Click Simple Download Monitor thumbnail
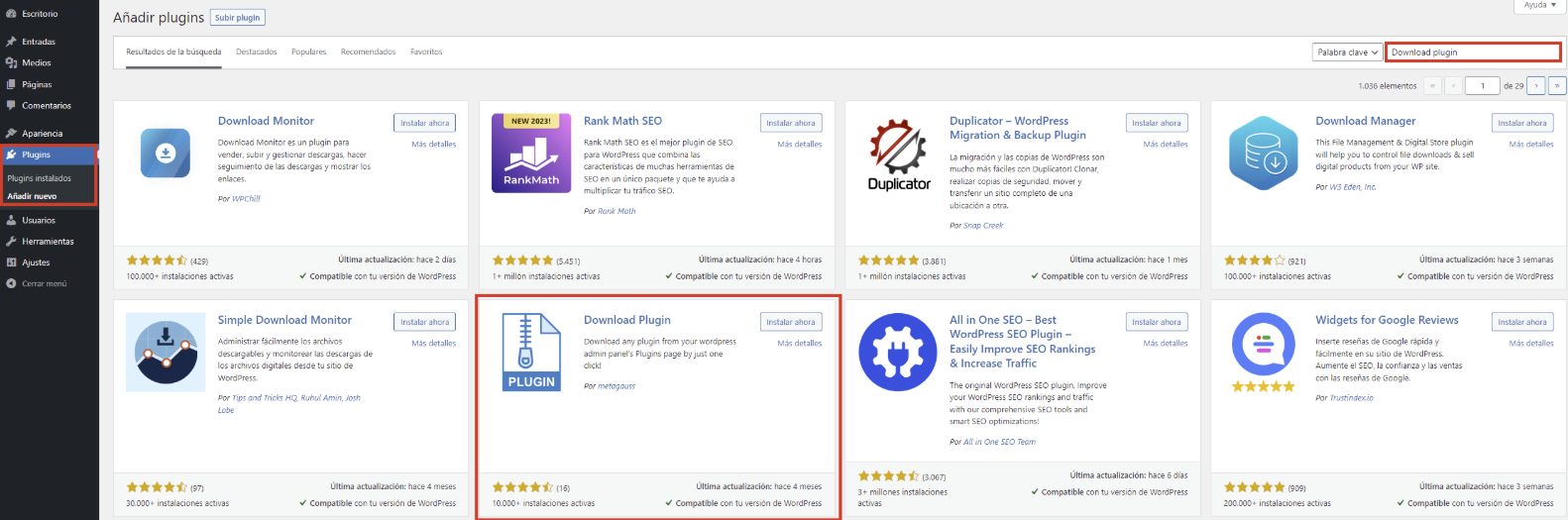The image size is (1568, 520). coord(166,352)
